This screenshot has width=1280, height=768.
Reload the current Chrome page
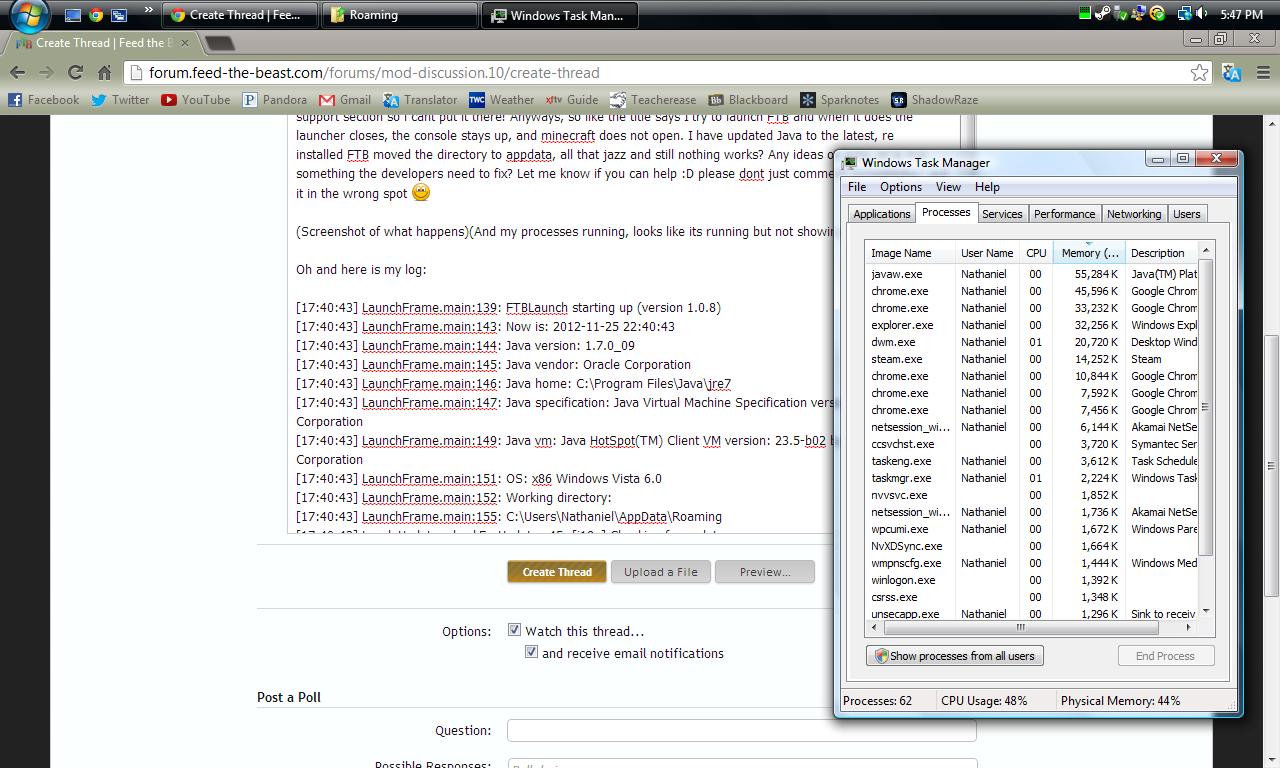pos(75,72)
